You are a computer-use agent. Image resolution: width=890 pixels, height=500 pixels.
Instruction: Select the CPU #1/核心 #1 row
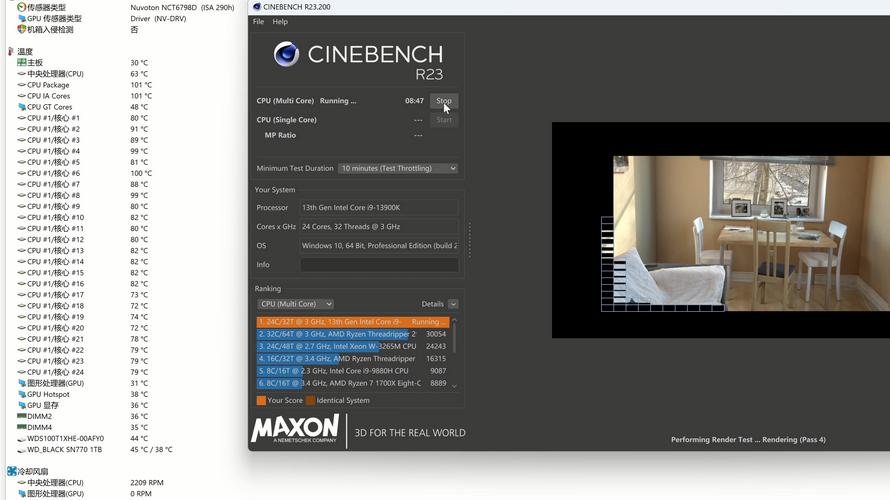pyautogui.click(x=82, y=118)
